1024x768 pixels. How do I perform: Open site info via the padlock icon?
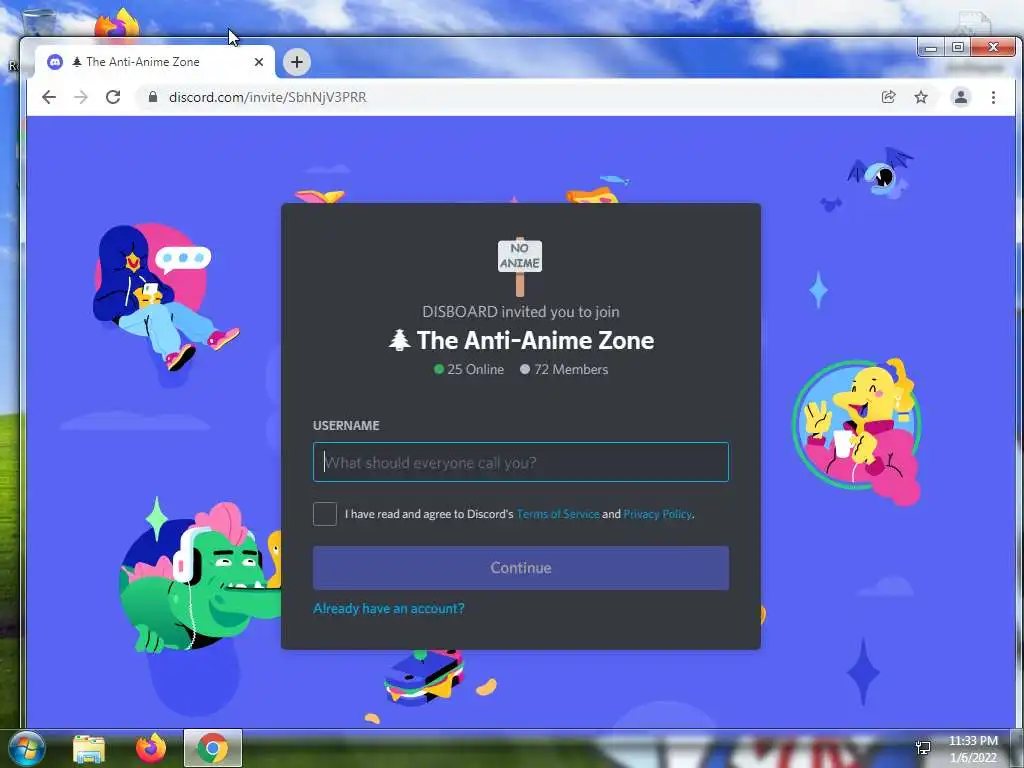point(153,97)
